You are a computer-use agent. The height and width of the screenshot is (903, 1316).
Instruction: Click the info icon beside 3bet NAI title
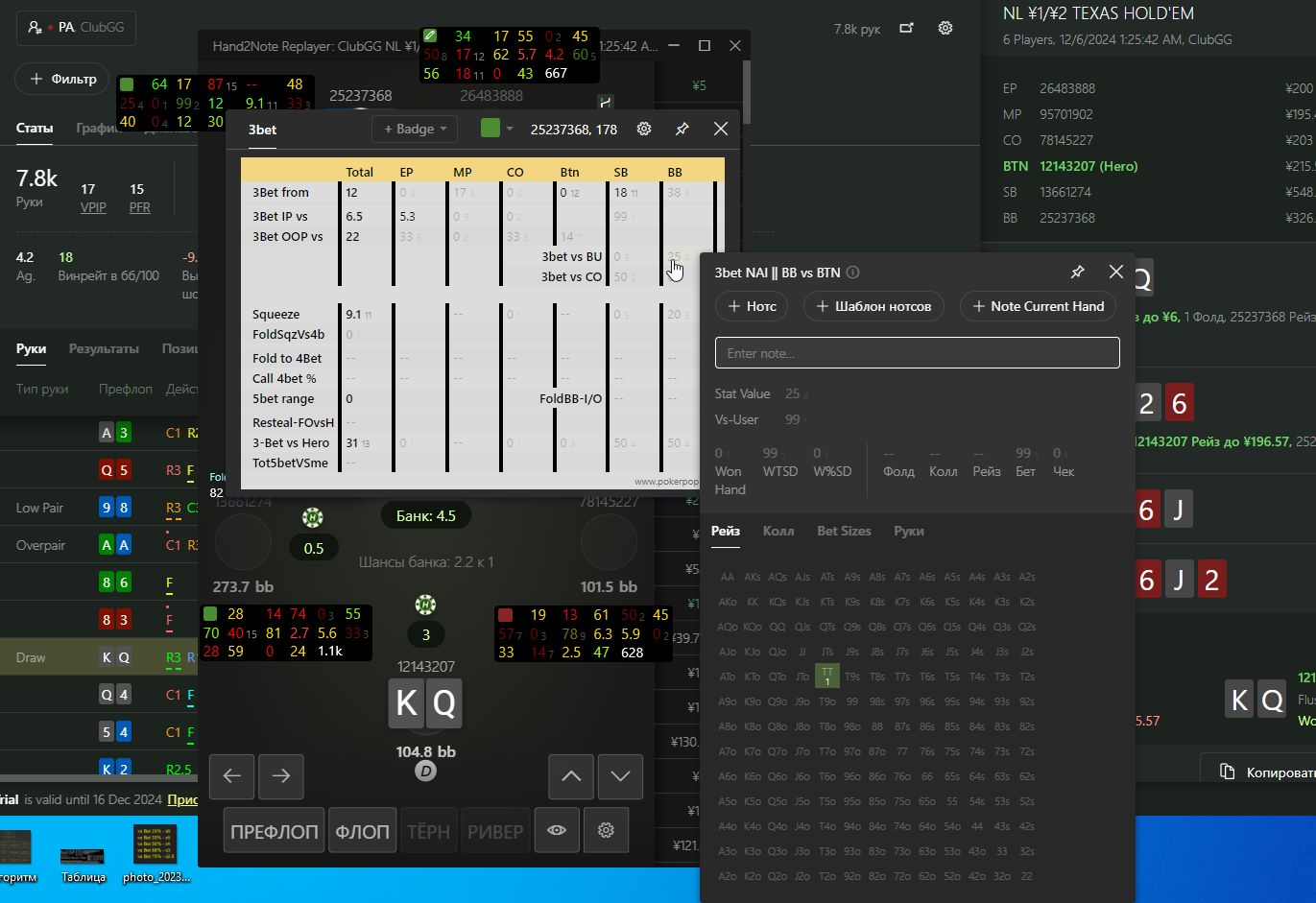click(x=852, y=273)
